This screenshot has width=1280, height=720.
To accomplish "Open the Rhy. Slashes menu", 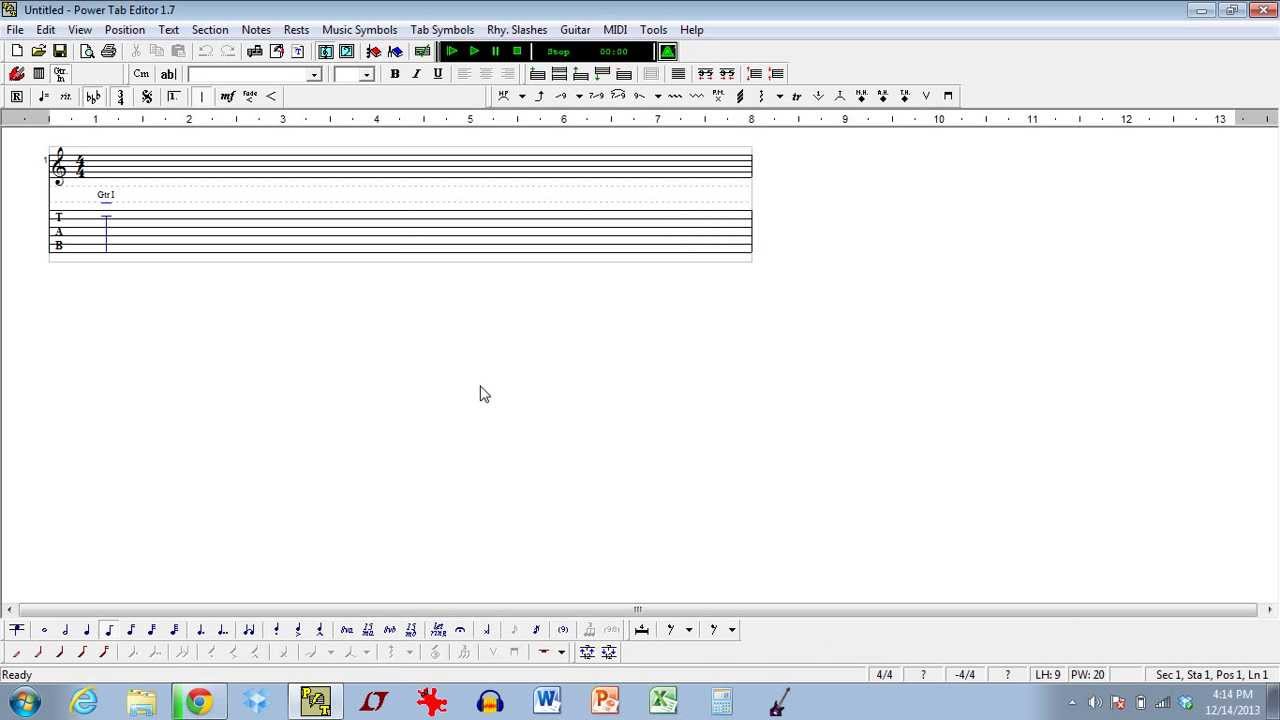I will coord(517,30).
